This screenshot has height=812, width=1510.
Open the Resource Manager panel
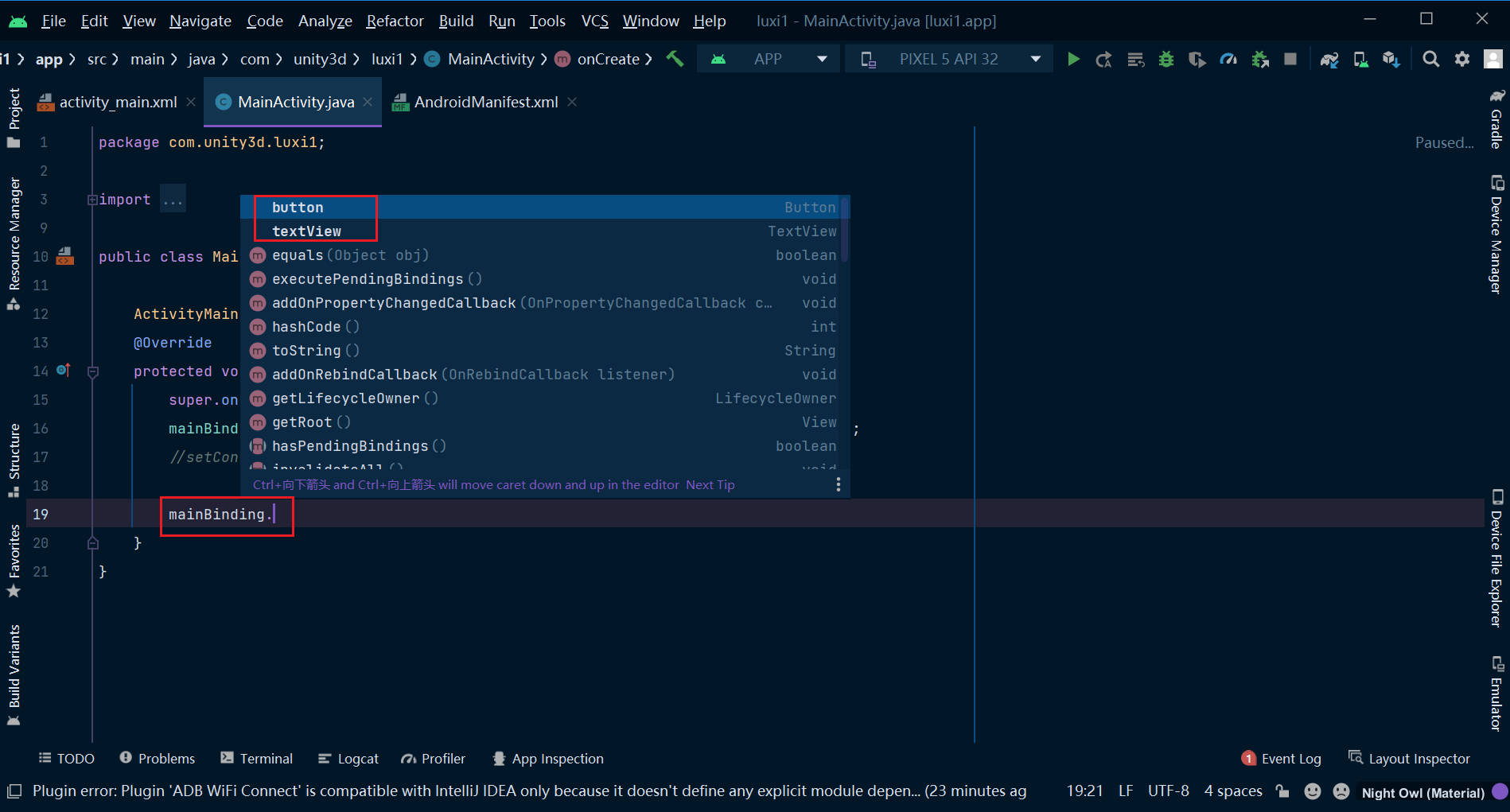(x=14, y=243)
